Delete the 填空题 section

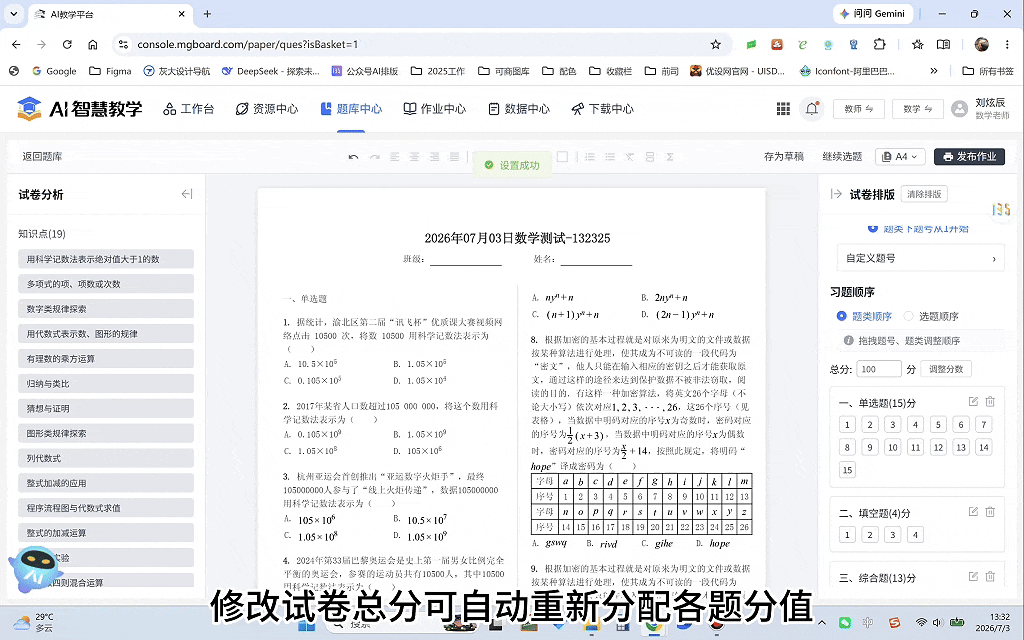pos(990,512)
